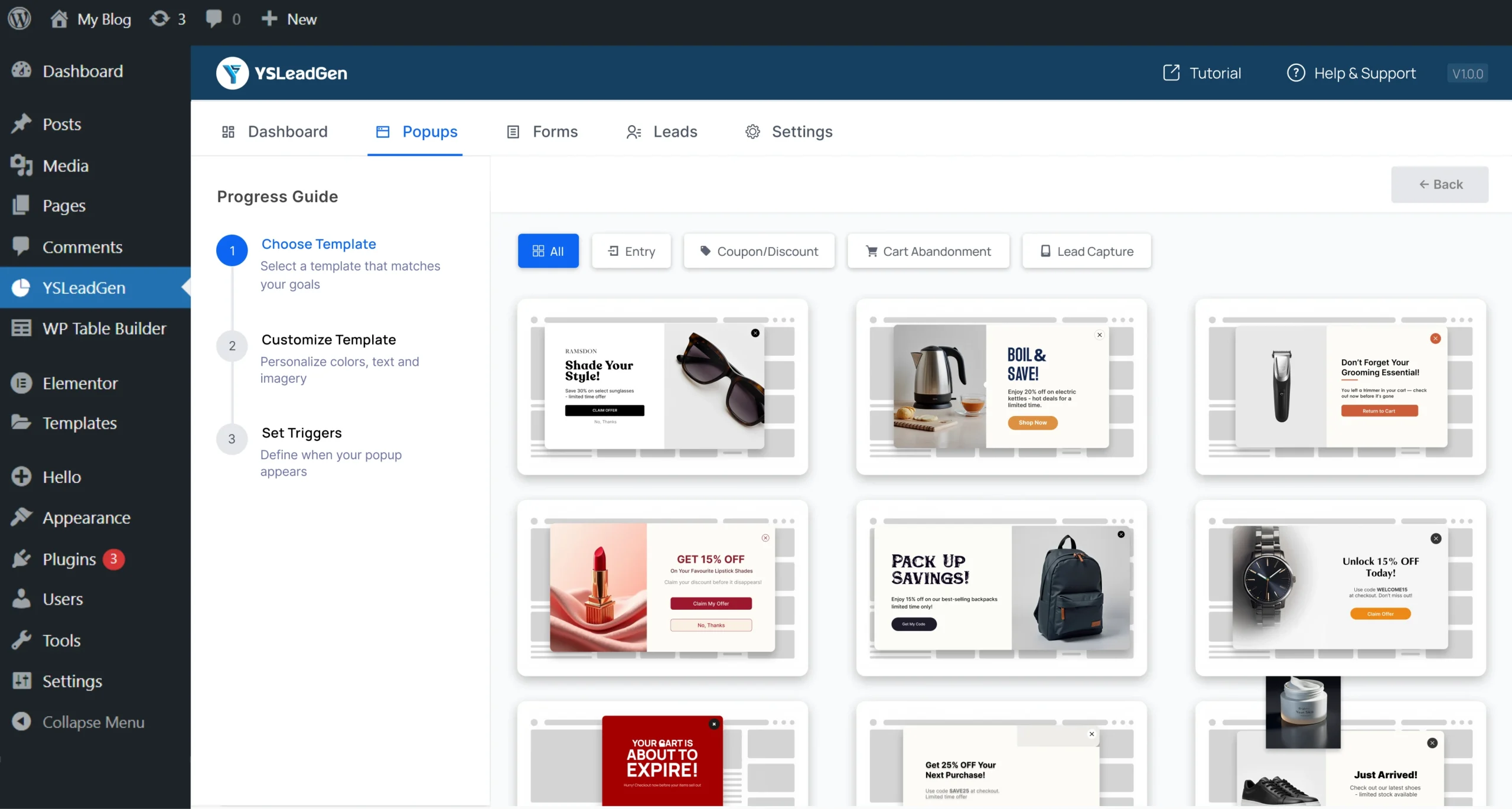Click the YSLeadGen logo

tap(282, 73)
